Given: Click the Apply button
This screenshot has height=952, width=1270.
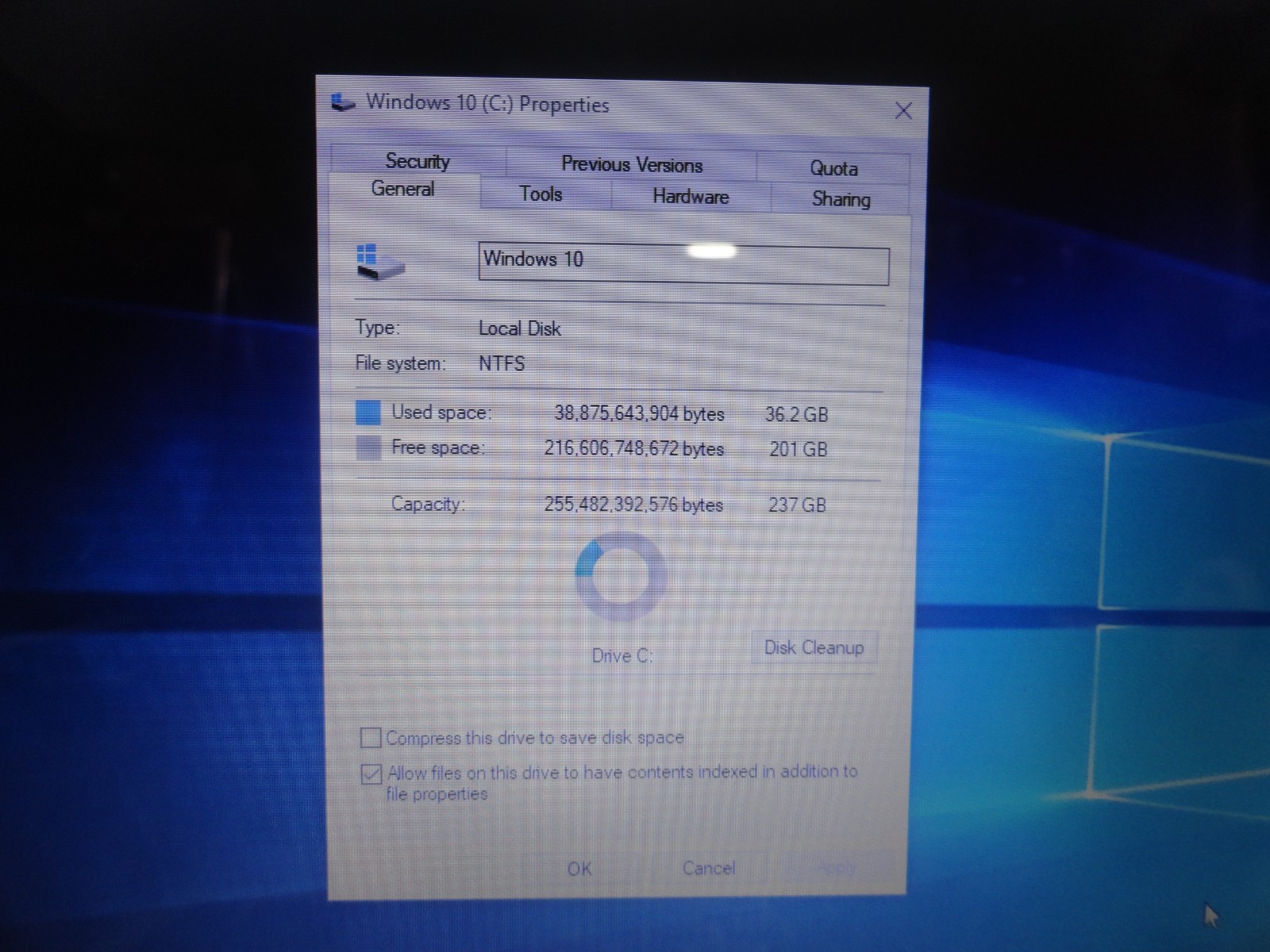Looking at the screenshot, I should [x=837, y=868].
